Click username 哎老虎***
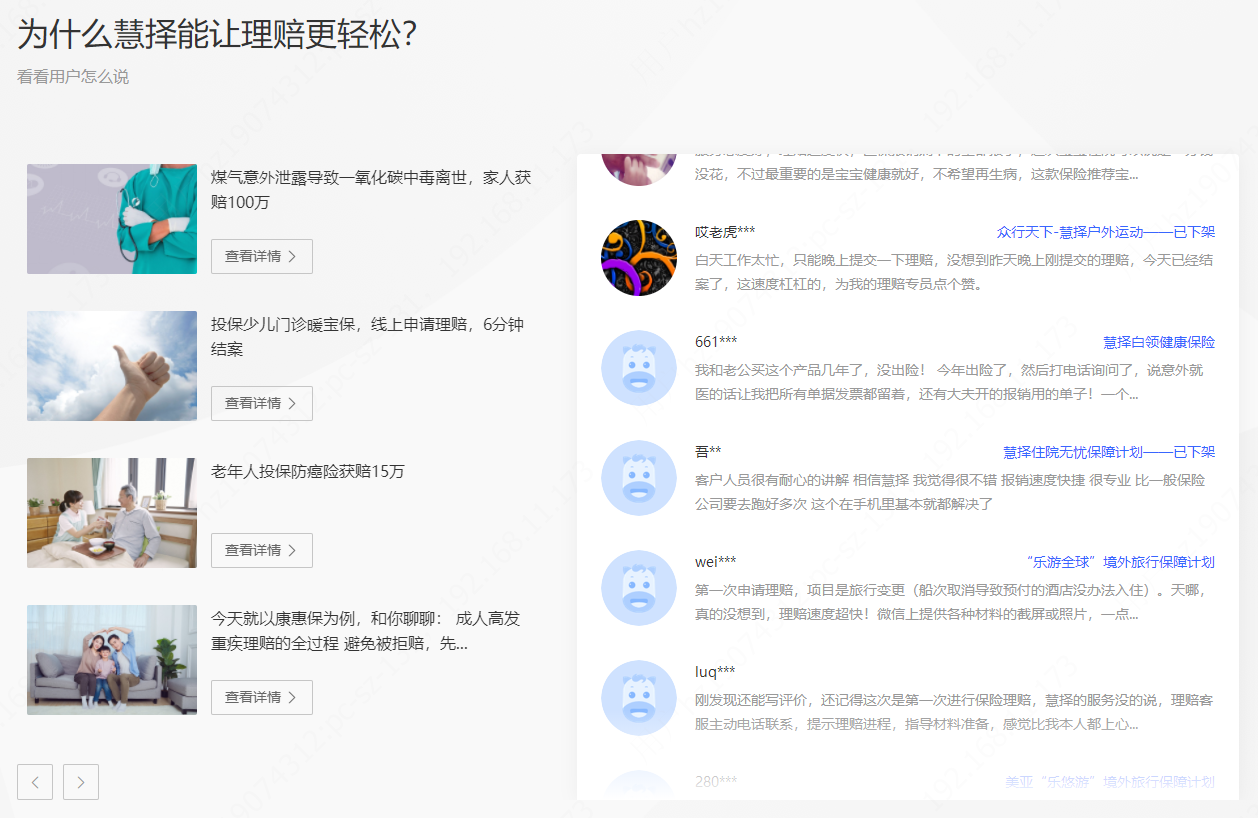The width and height of the screenshot is (1258, 818). coord(725,232)
